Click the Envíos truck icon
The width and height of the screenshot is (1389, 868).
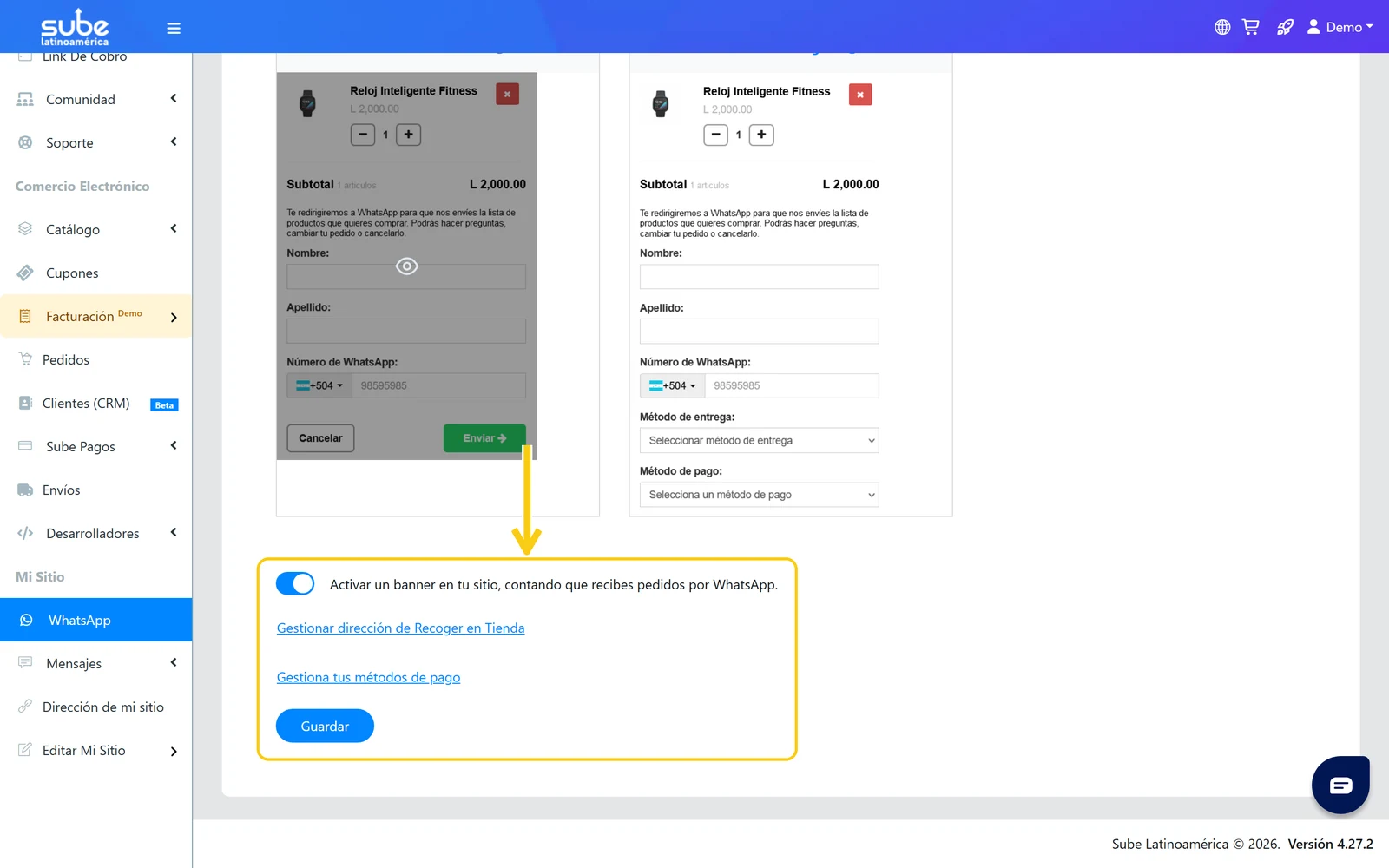(x=25, y=490)
